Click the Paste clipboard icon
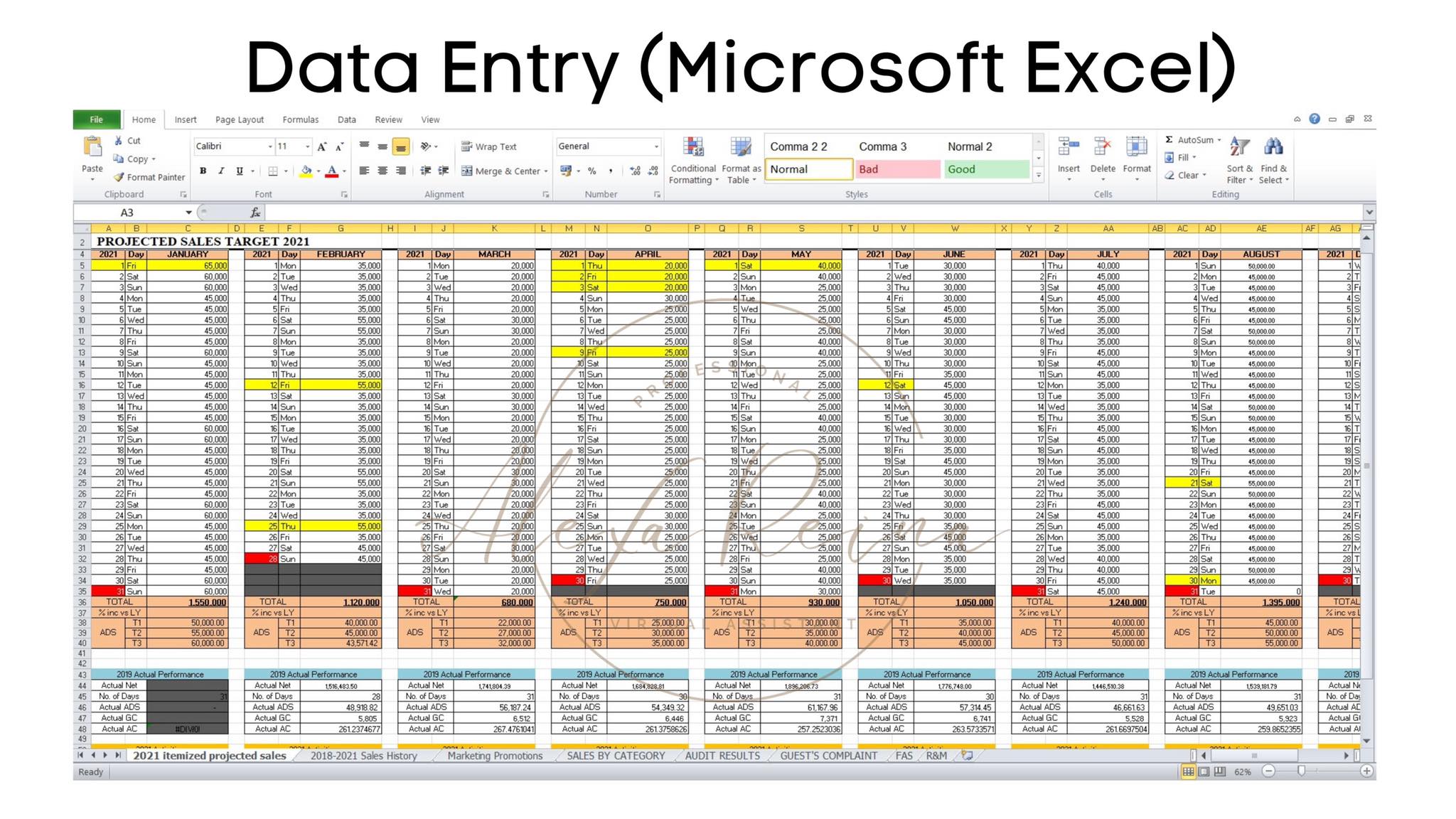1456x819 pixels. 92,148
